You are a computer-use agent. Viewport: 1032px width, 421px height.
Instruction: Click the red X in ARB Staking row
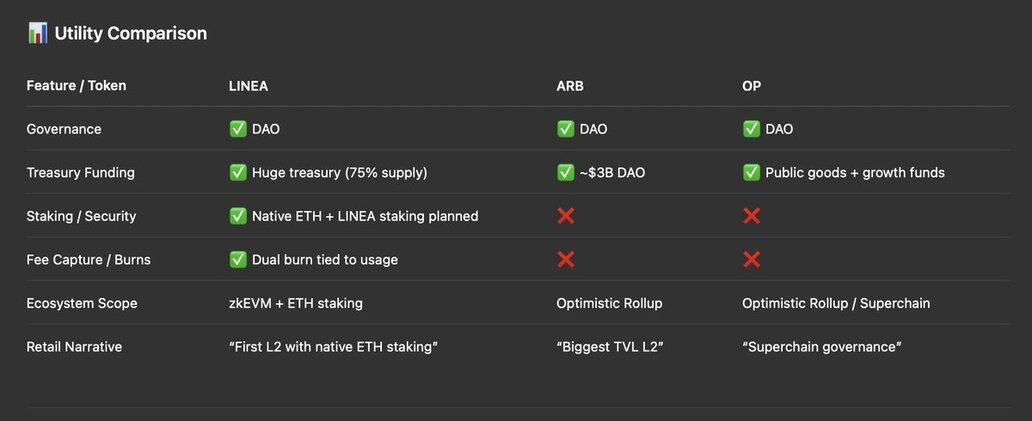(565, 216)
